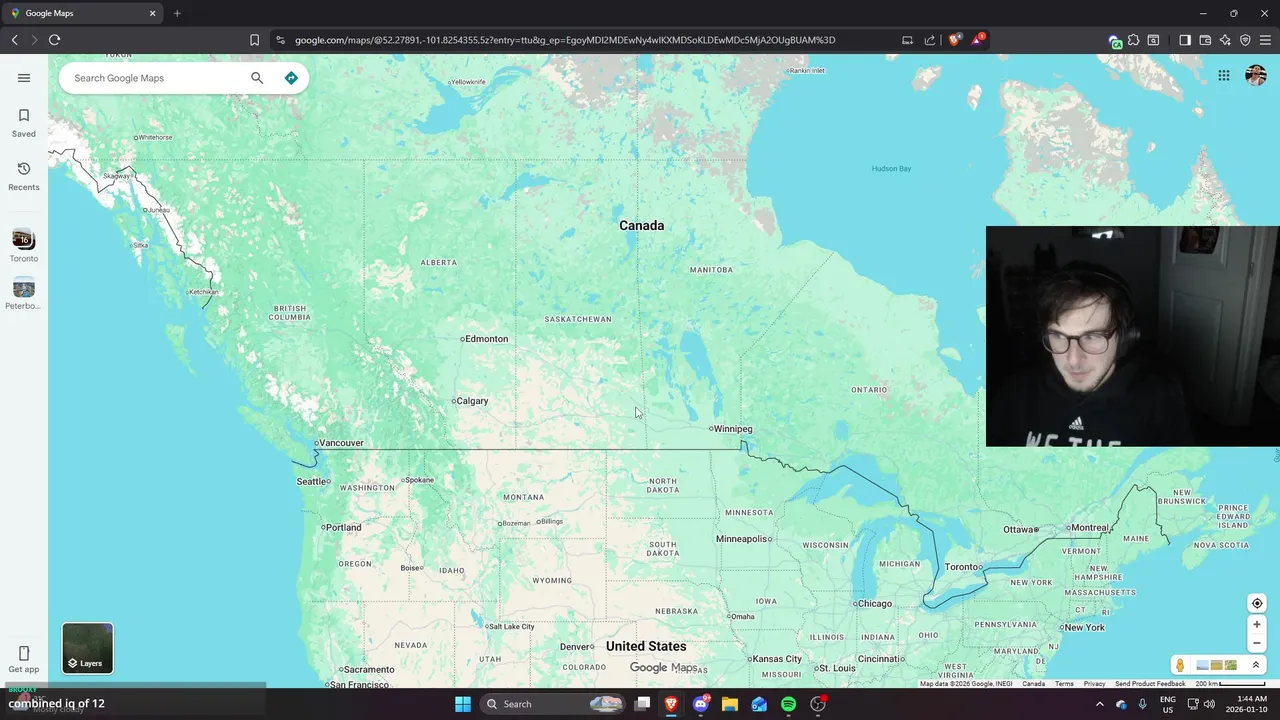
Task: Zoom out the map with minus button
Action: [1257, 643]
